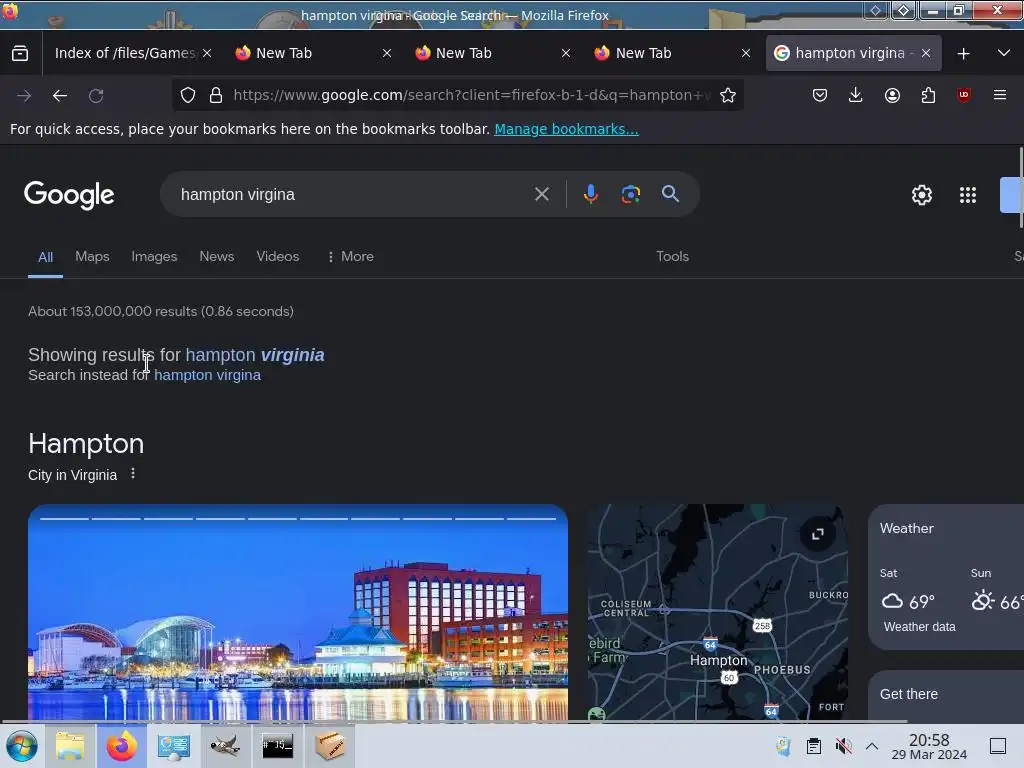List all tabs dropdown chevron

click(x=1004, y=54)
